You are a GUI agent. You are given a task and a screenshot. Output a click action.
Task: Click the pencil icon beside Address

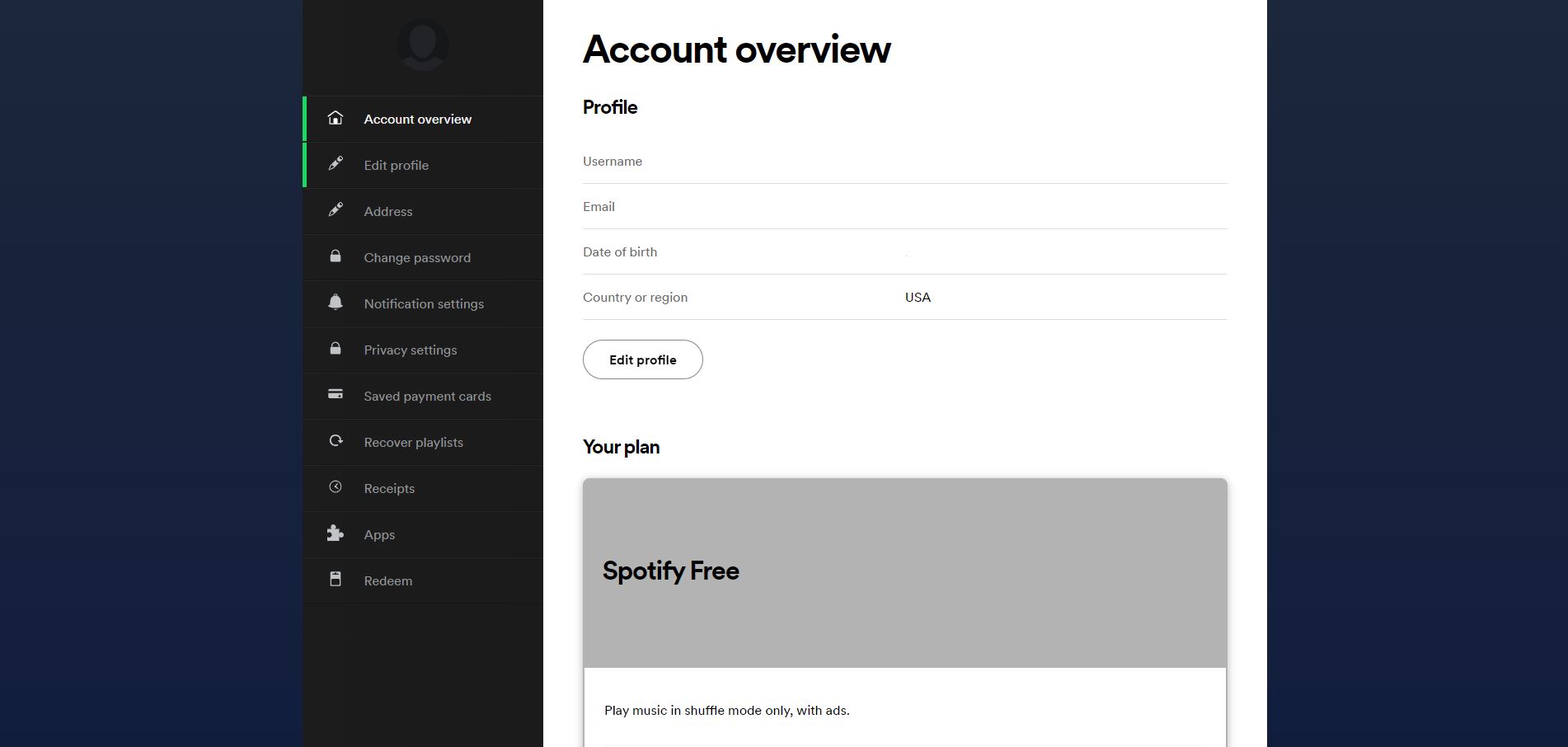click(335, 210)
